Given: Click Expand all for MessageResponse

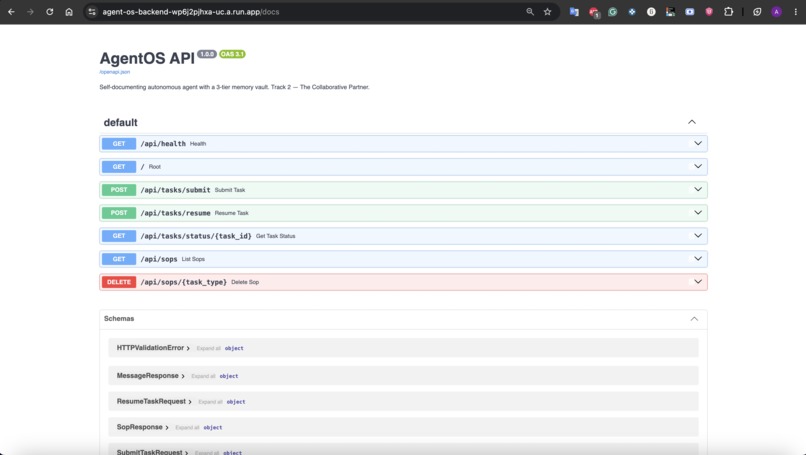Looking at the screenshot, I should coord(203,376).
